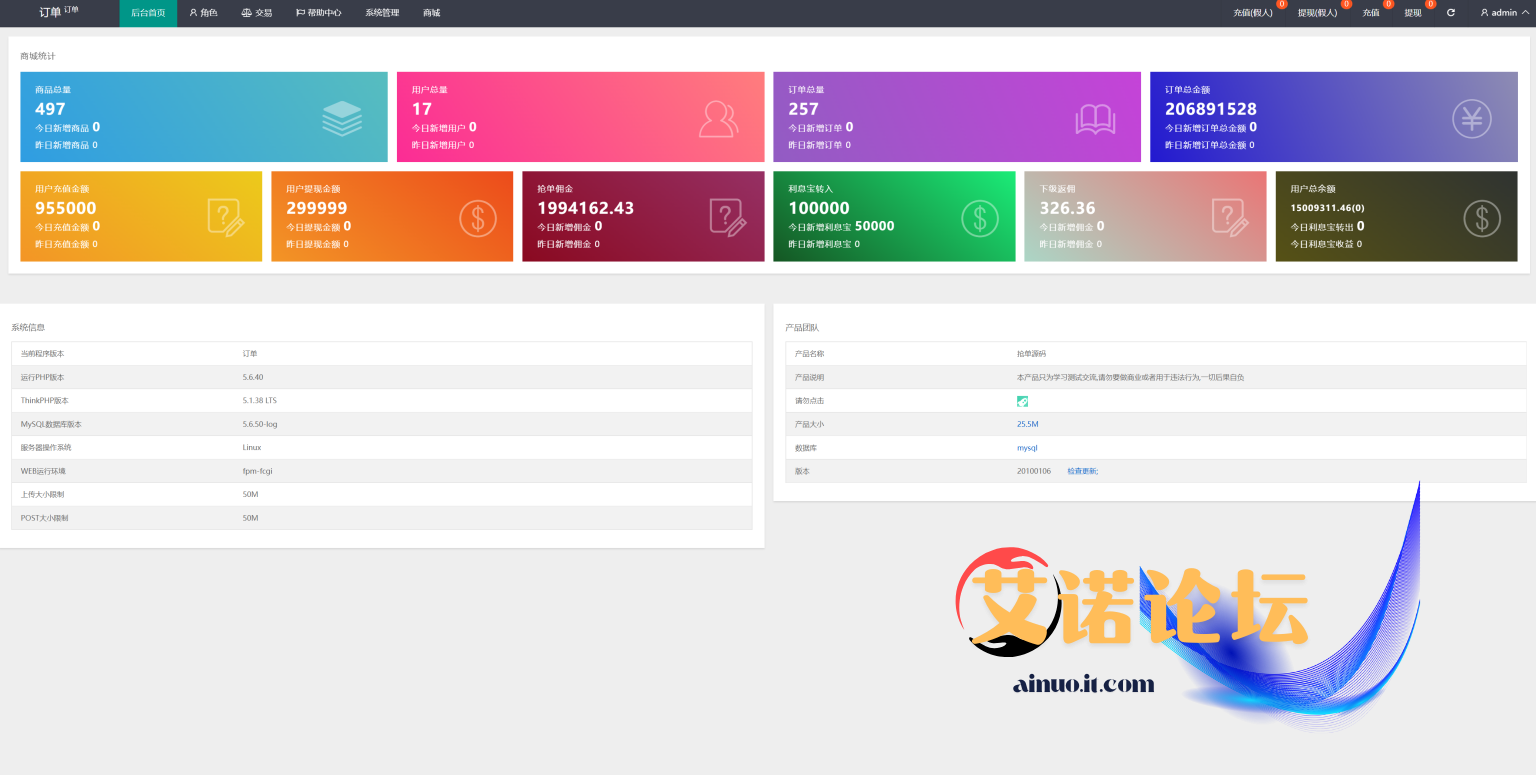The height and width of the screenshot is (775, 1536).
Task: Click the 商城统计 section heading
Action: 38,56
